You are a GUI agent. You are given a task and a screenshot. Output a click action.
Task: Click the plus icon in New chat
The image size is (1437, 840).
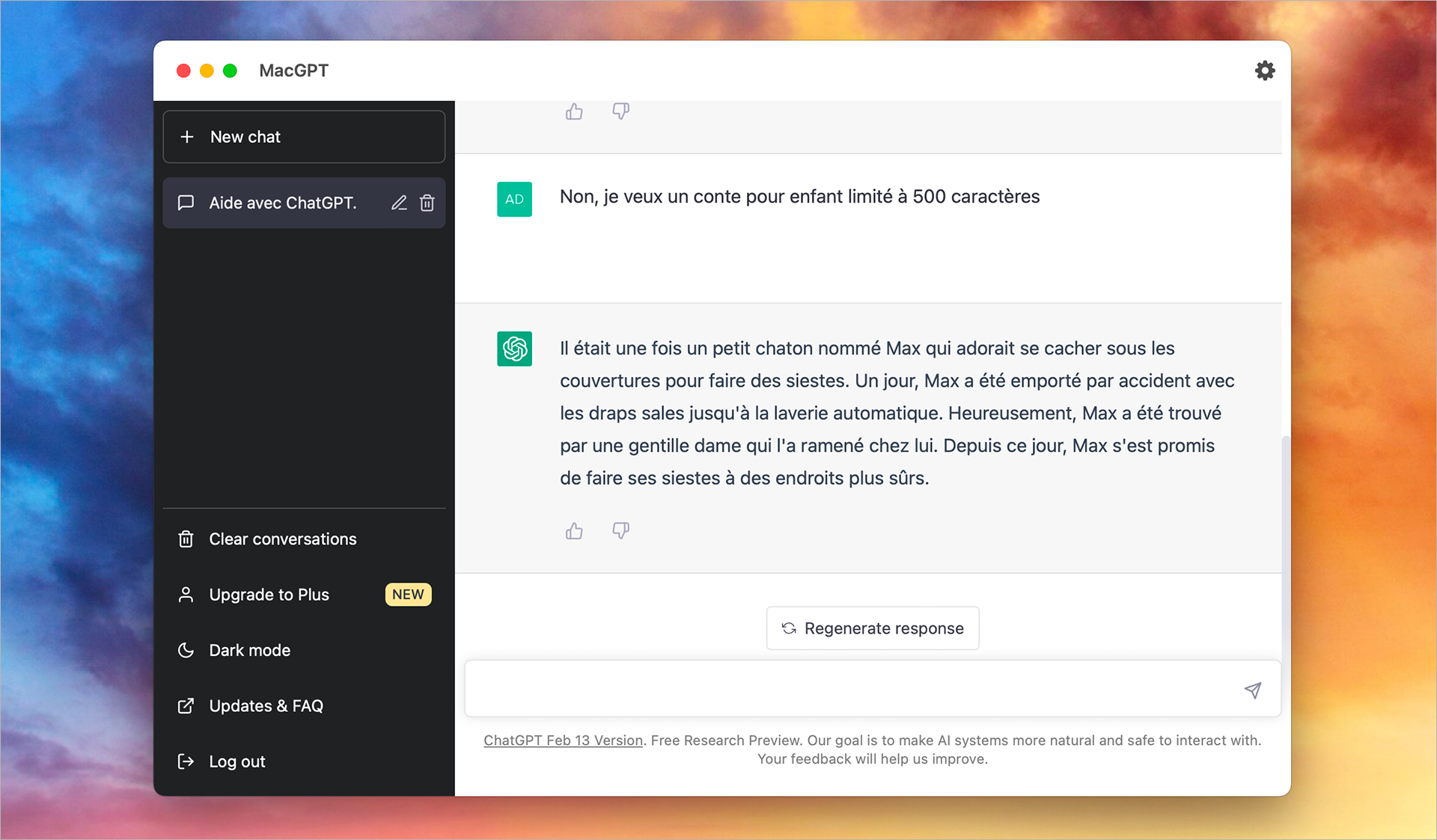[187, 137]
